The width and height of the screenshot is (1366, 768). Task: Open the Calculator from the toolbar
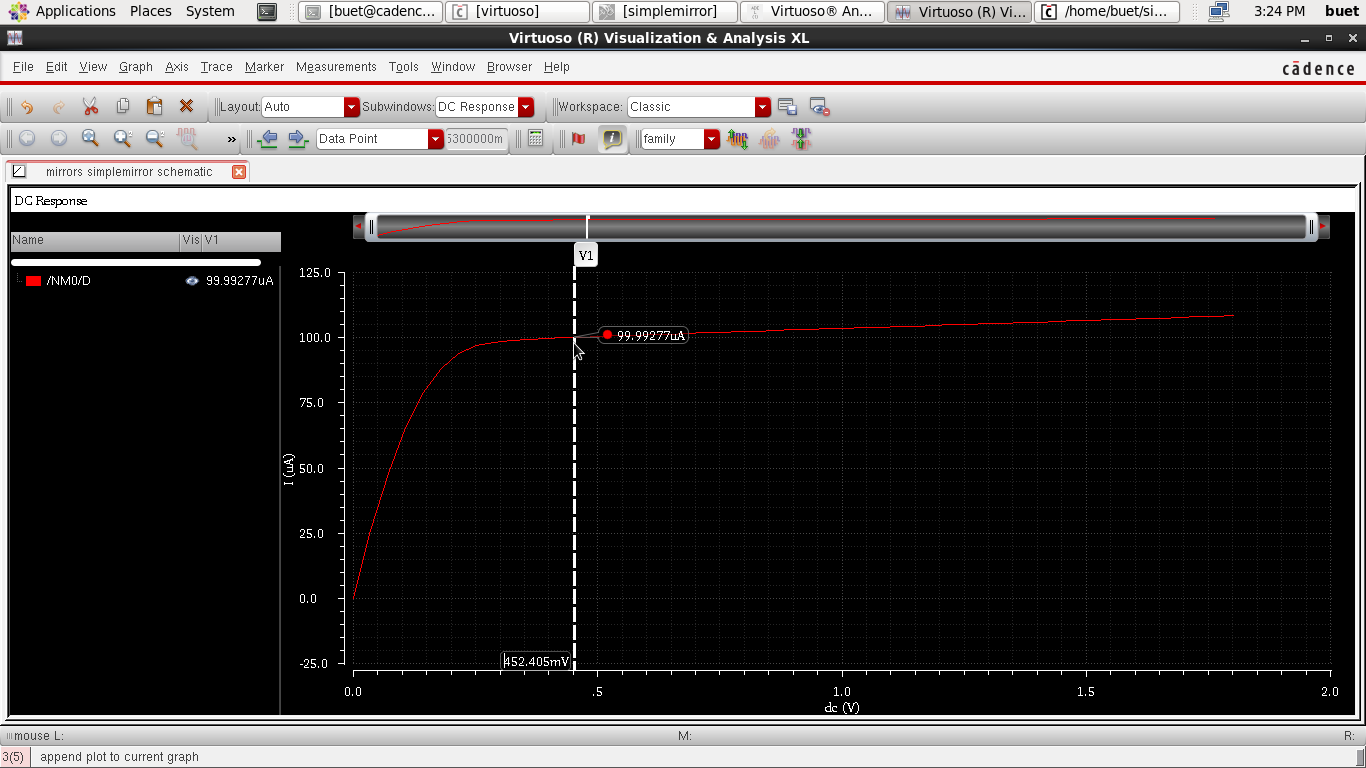point(533,139)
